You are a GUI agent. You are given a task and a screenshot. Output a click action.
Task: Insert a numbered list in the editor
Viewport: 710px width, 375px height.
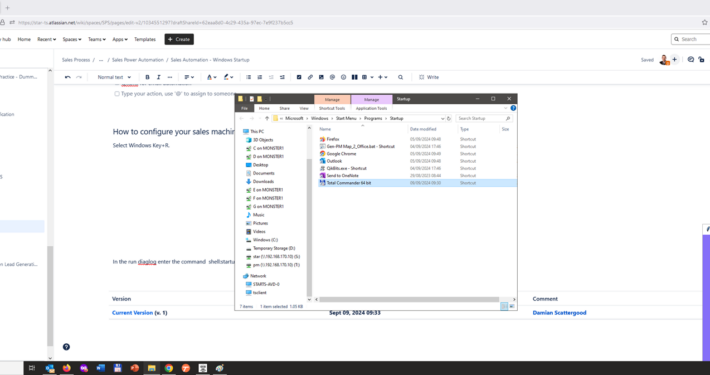[x=260, y=77]
